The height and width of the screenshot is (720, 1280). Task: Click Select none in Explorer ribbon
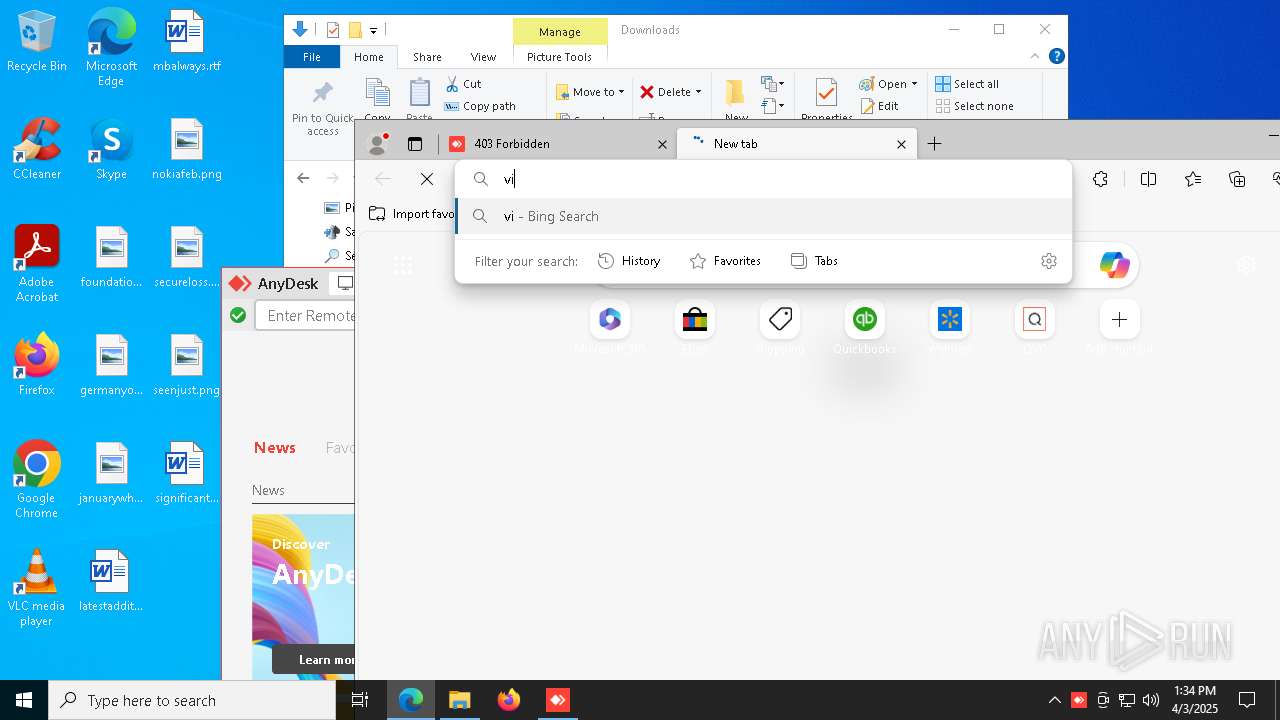click(974, 106)
